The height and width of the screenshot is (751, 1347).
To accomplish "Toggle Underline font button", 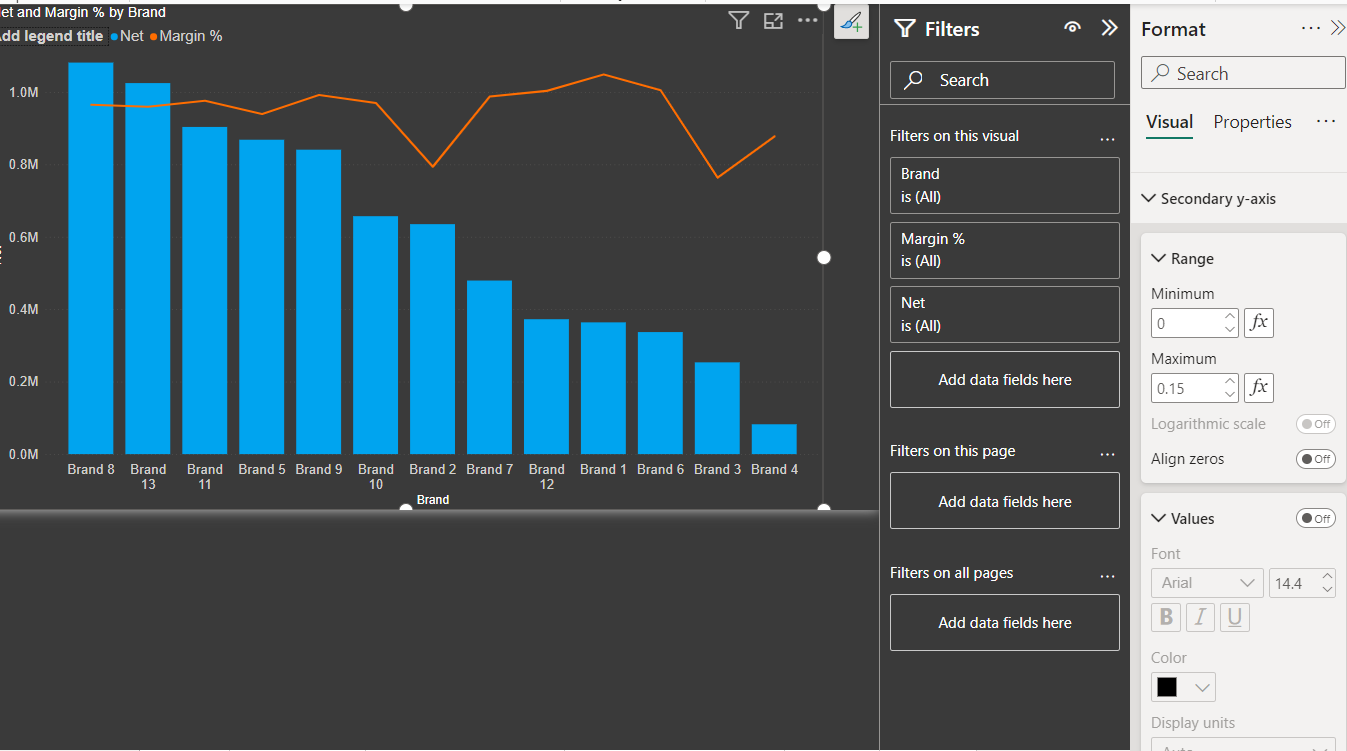I will click(x=1235, y=617).
